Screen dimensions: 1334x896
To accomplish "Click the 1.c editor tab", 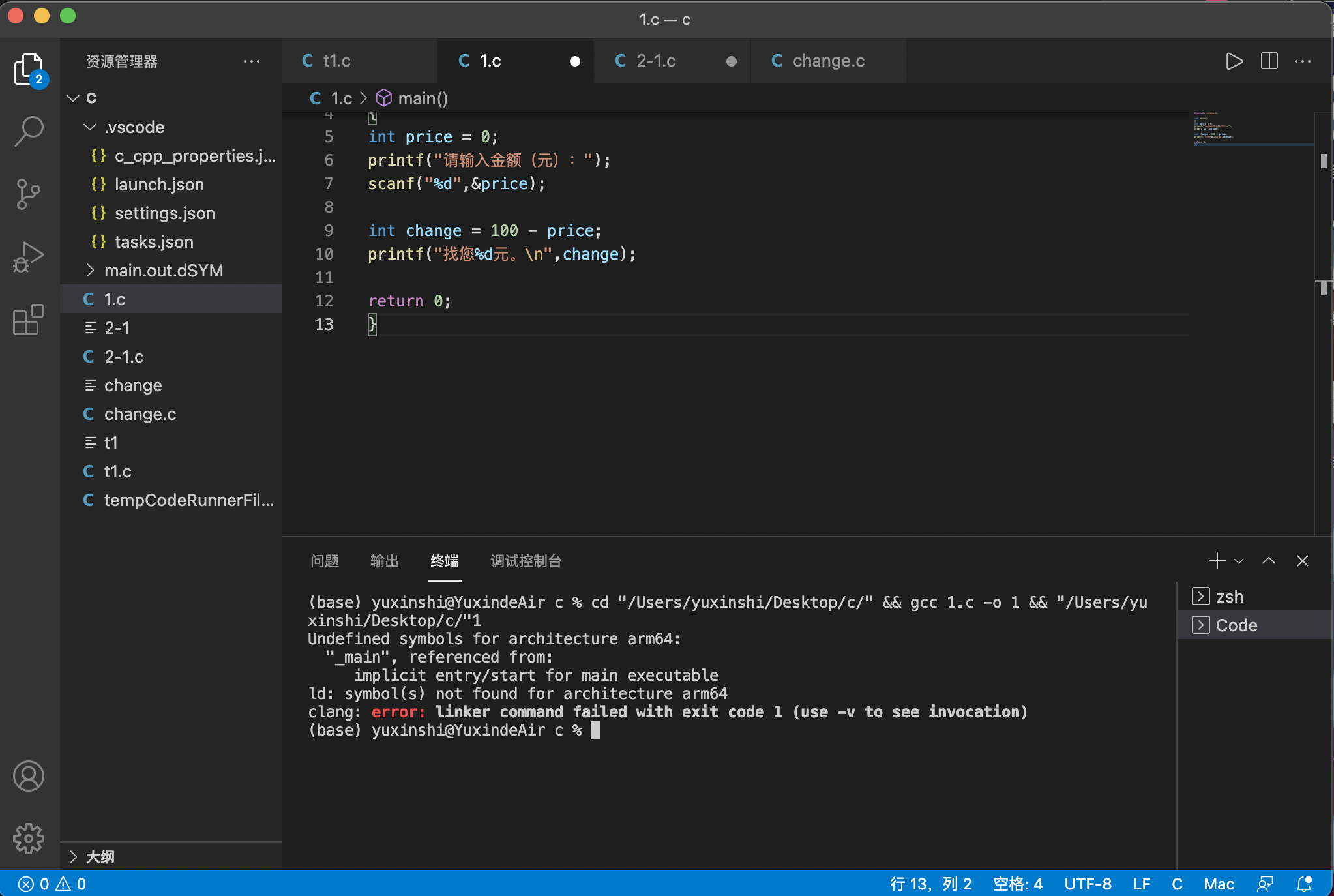I will (x=515, y=61).
